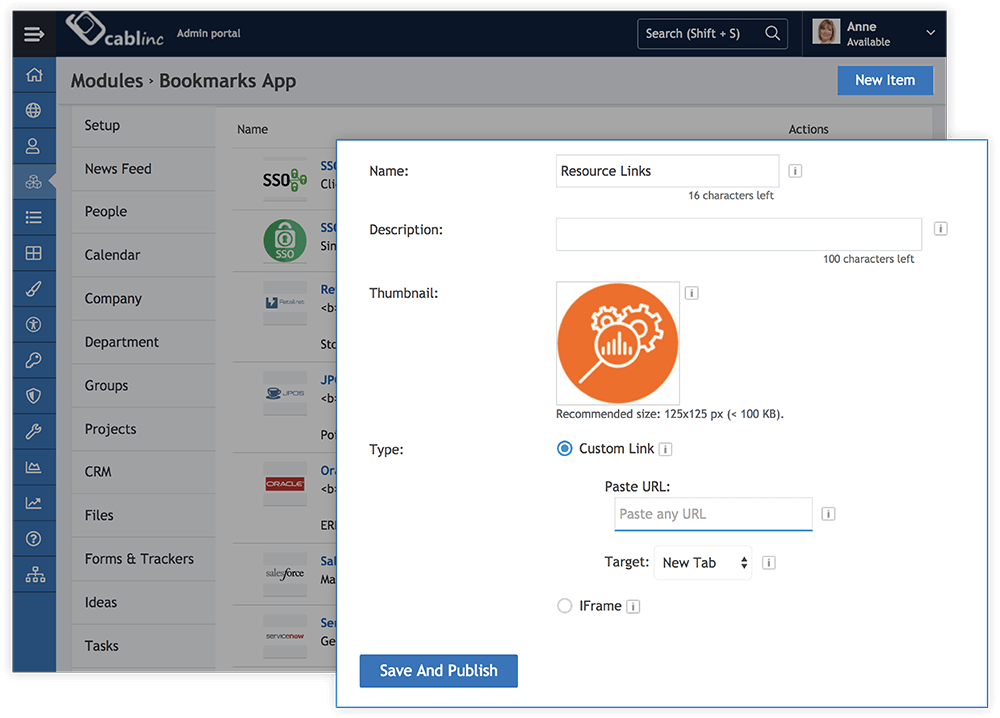Open the user profile icon in the sidebar
The height and width of the screenshot is (718, 1000).
coord(33,145)
